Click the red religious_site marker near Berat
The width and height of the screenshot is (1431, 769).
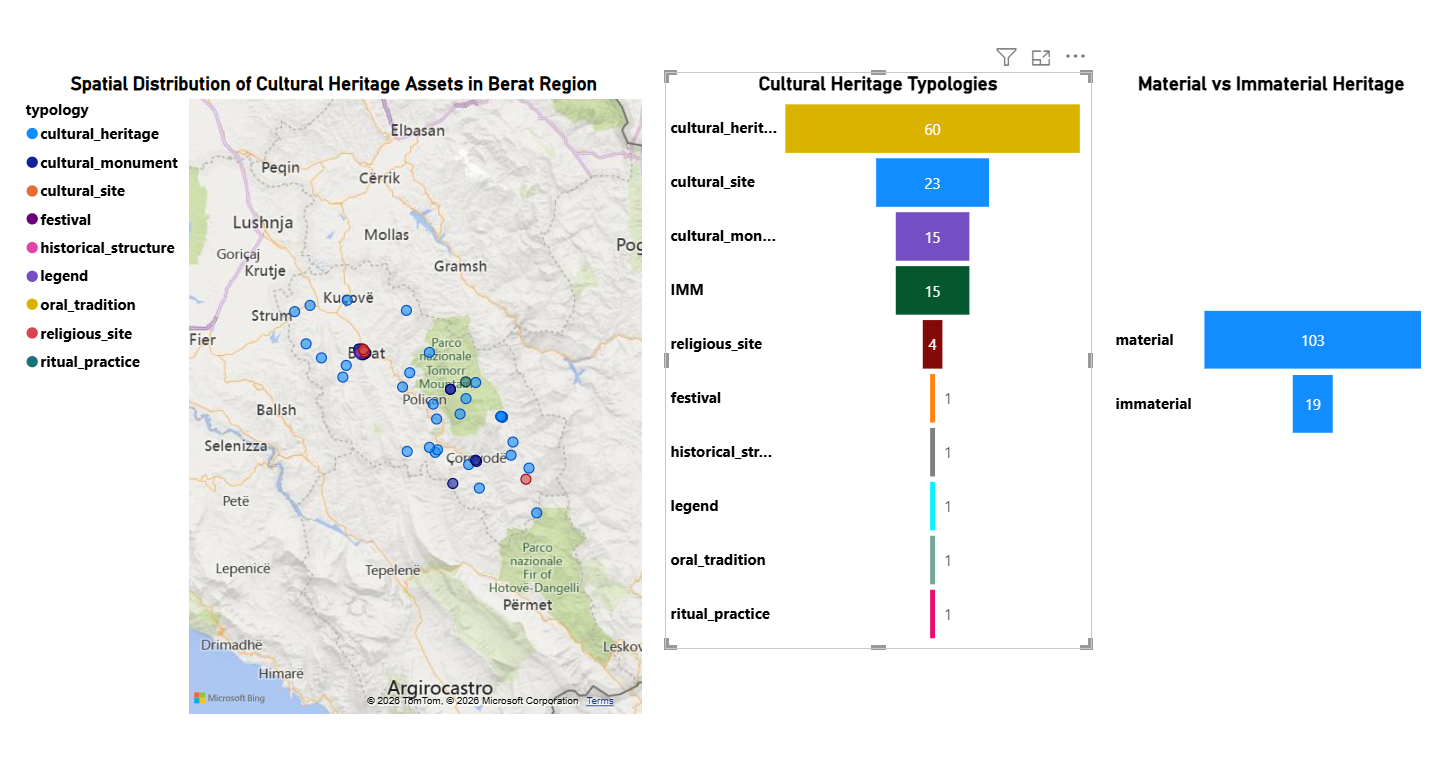coord(363,351)
